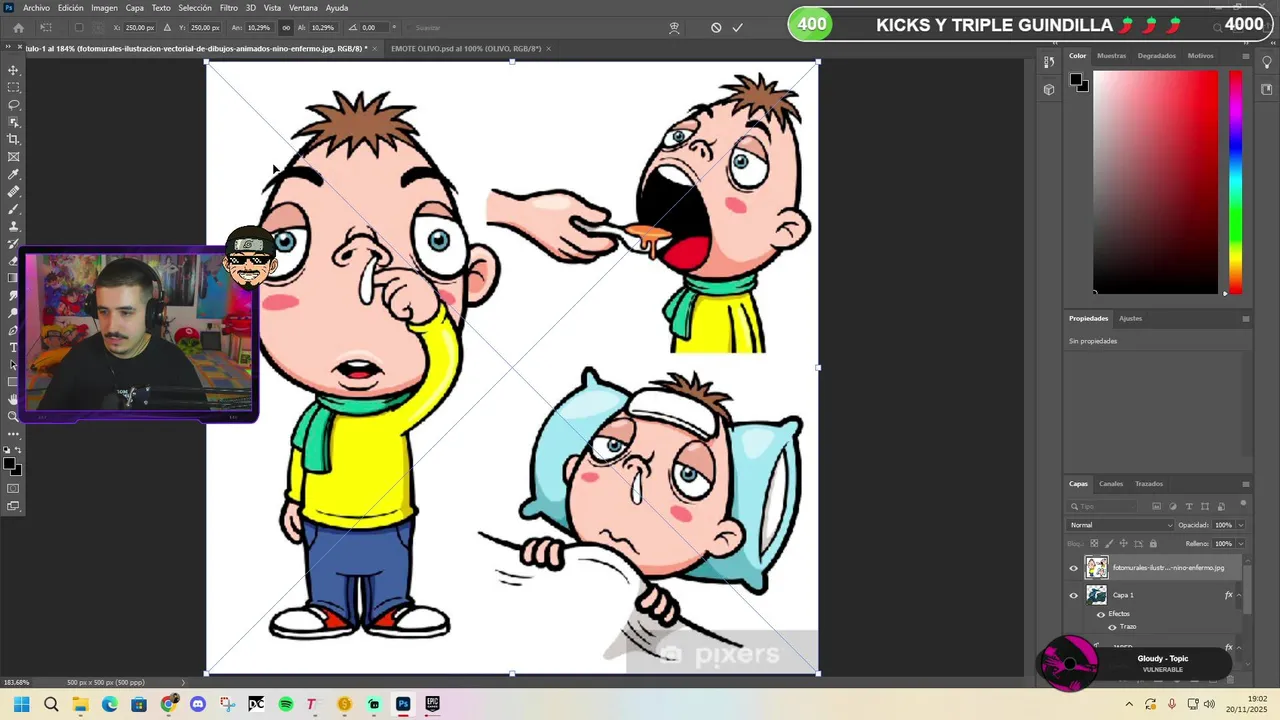The height and width of the screenshot is (720, 1280).
Task: Toggle the layer filtering switch
Action: tap(1243, 504)
